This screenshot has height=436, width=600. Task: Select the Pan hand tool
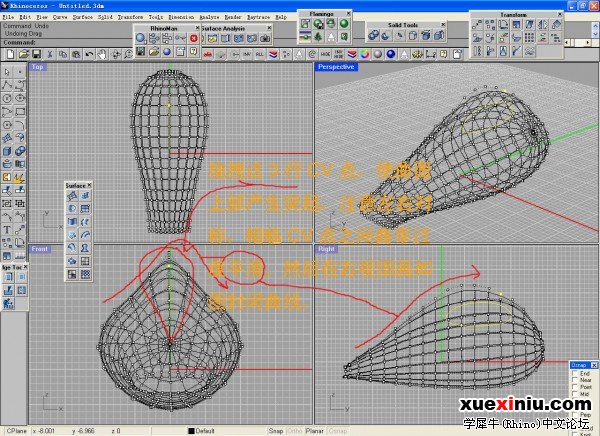point(102,54)
